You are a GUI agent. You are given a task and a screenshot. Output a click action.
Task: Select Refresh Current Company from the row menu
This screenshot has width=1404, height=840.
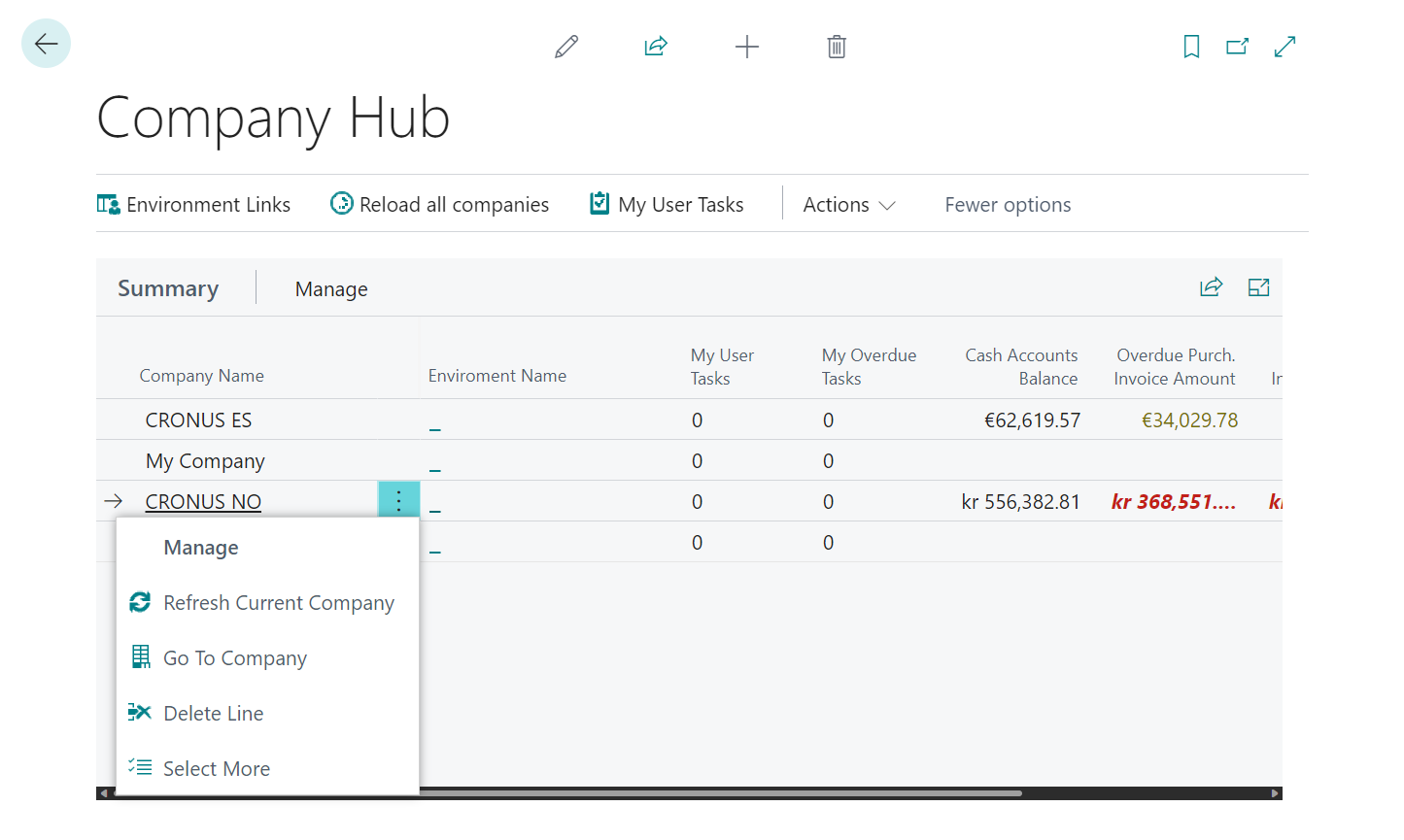pos(279,602)
